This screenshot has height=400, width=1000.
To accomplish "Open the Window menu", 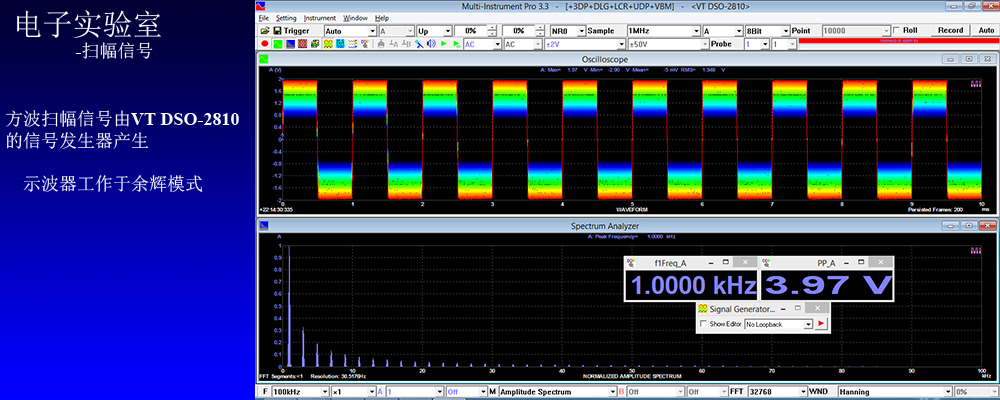I will 355,18.
